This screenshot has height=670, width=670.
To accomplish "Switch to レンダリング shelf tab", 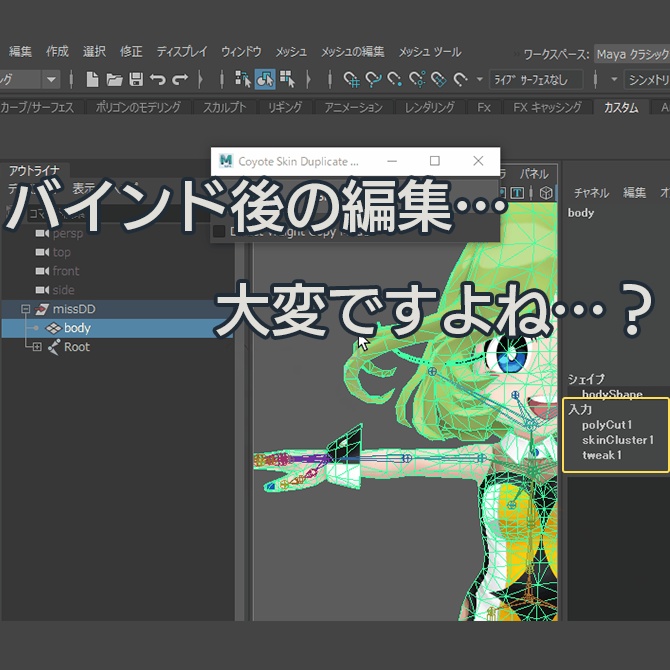I will pyautogui.click(x=429, y=107).
